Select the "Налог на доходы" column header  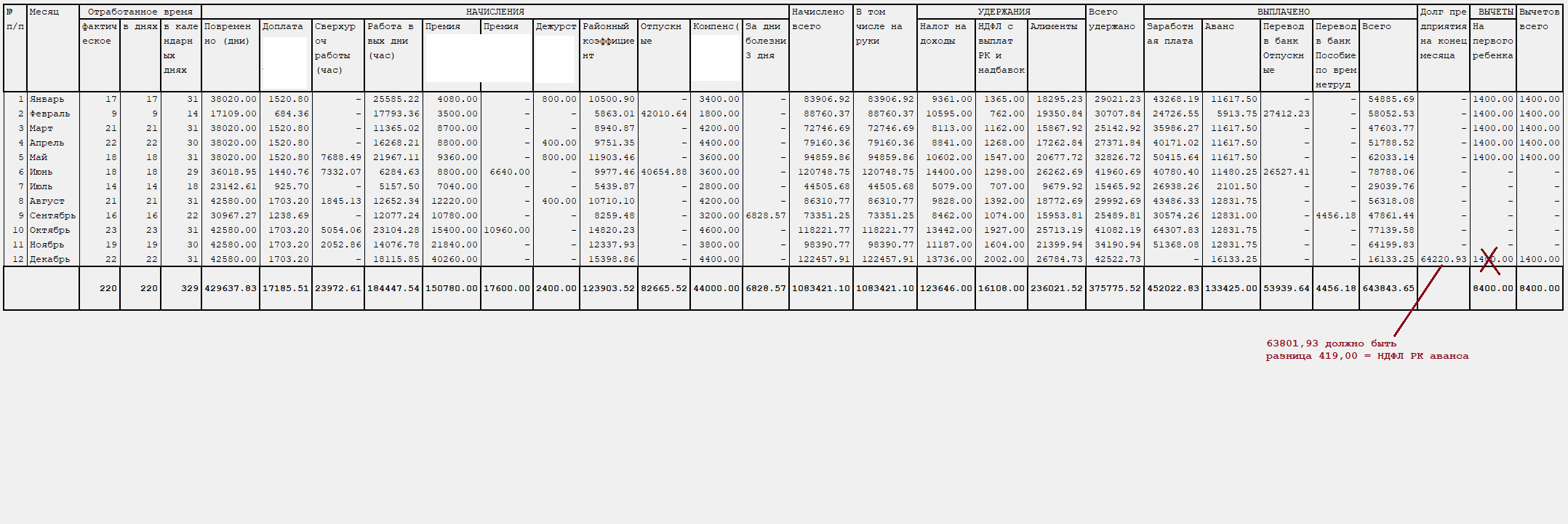pos(944,33)
